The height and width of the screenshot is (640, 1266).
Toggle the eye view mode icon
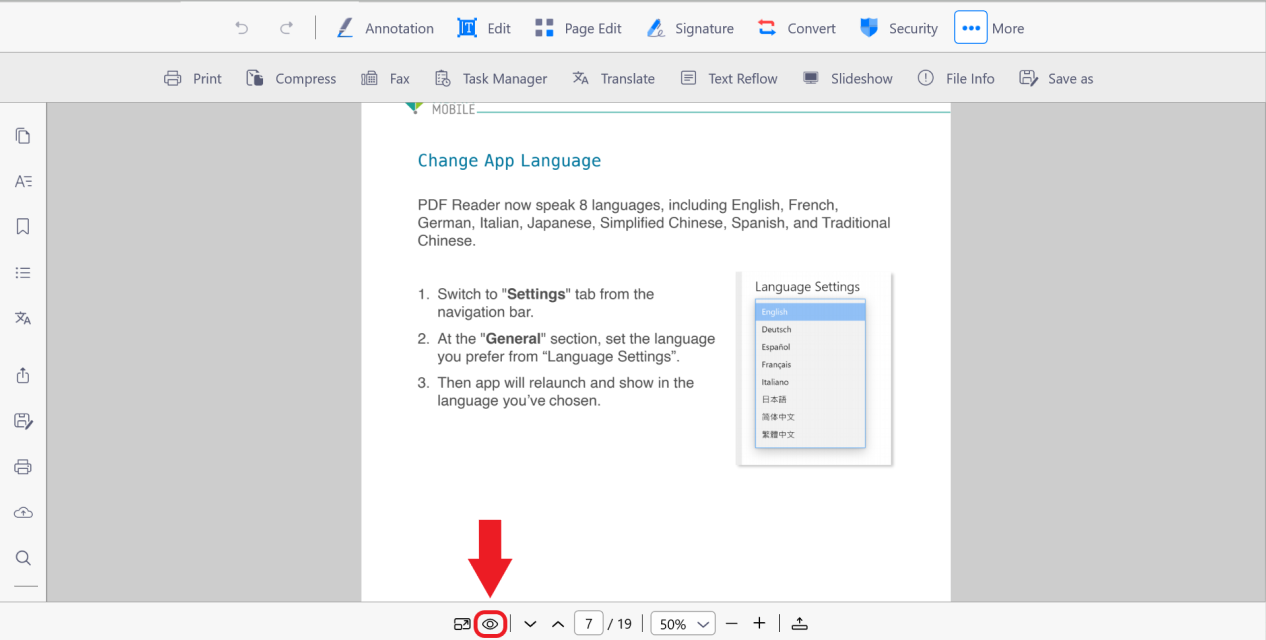coord(490,624)
